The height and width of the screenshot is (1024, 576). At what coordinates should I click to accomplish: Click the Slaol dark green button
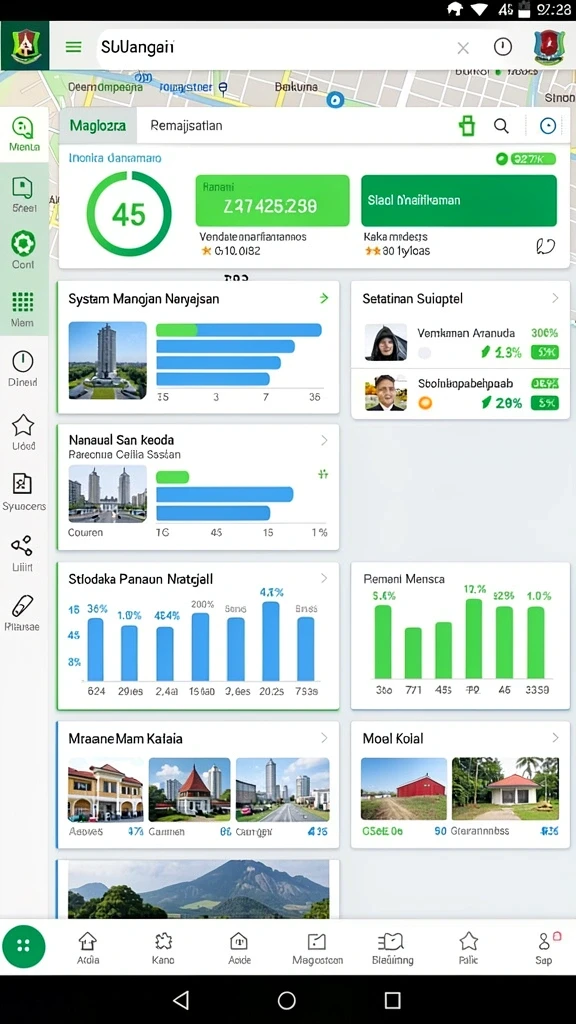pyautogui.click(x=459, y=200)
